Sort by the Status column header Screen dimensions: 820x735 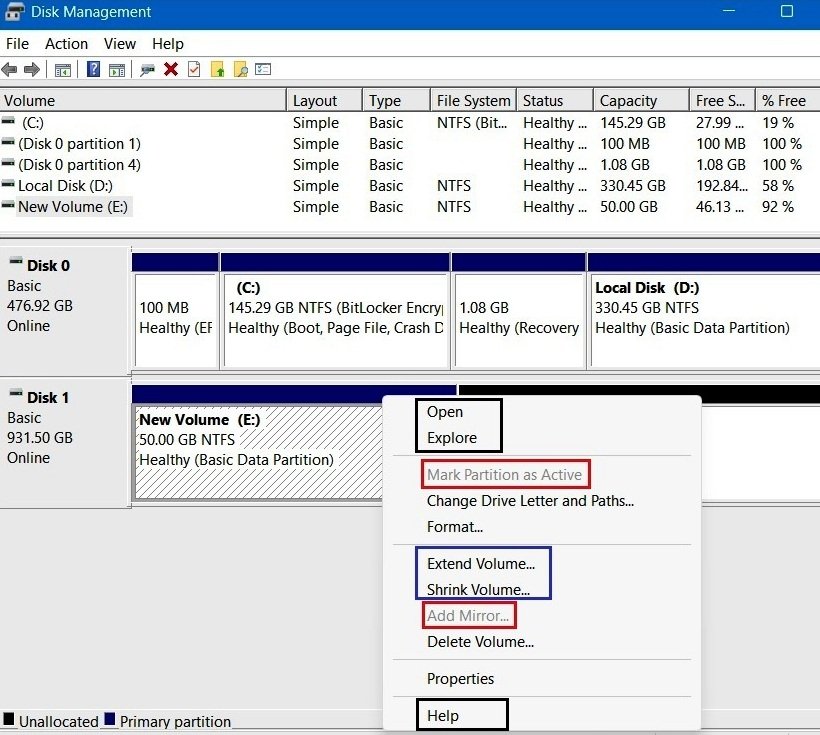(555, 100)
